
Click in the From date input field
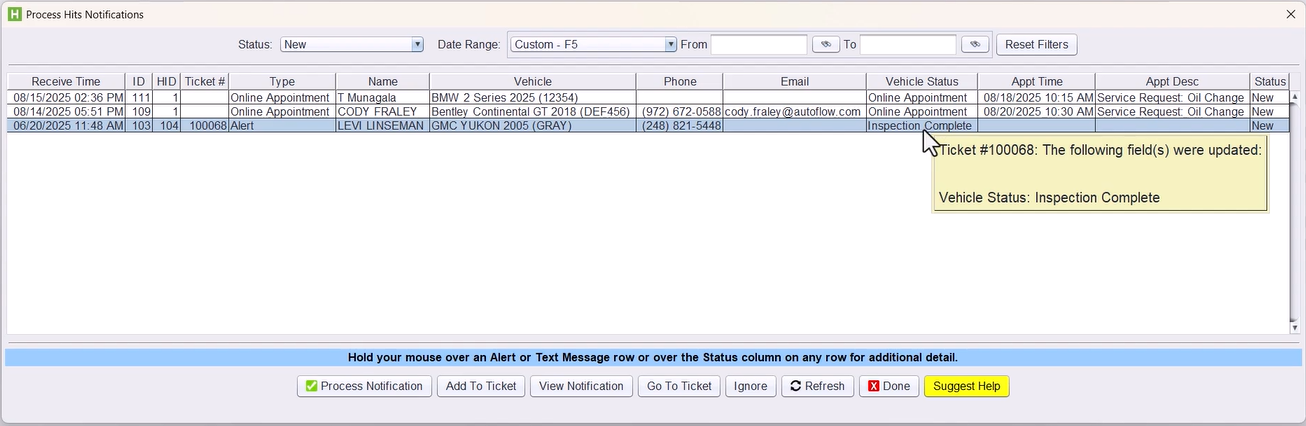point(758,45)
